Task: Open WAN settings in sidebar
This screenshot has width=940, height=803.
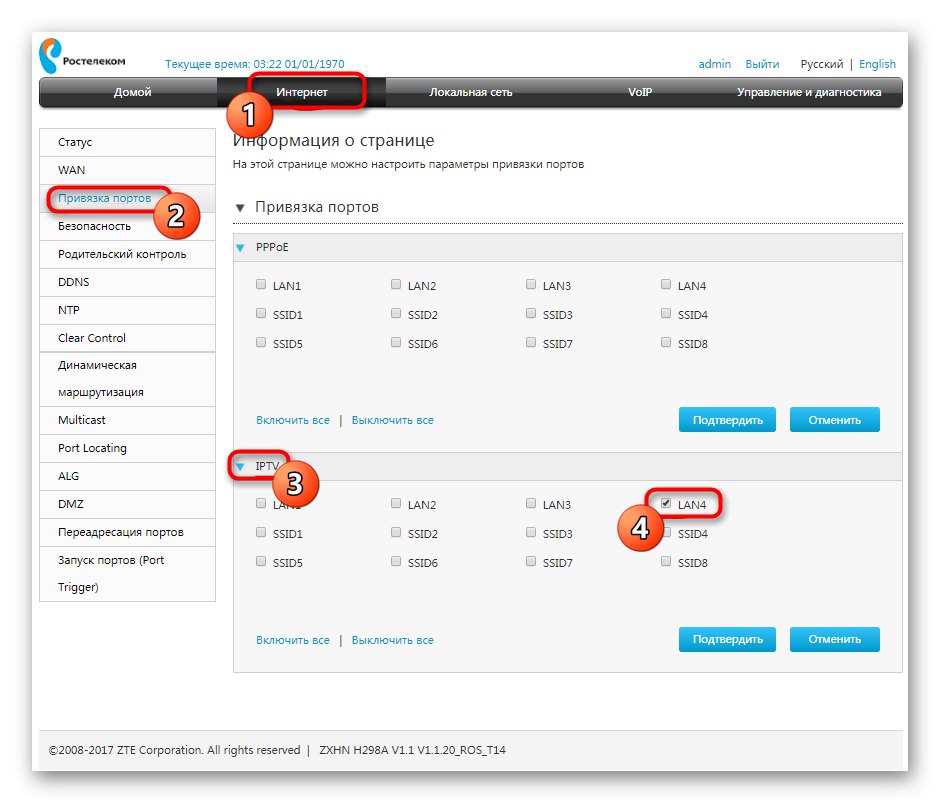Action: pyautogui.click(x=127, y=170)
